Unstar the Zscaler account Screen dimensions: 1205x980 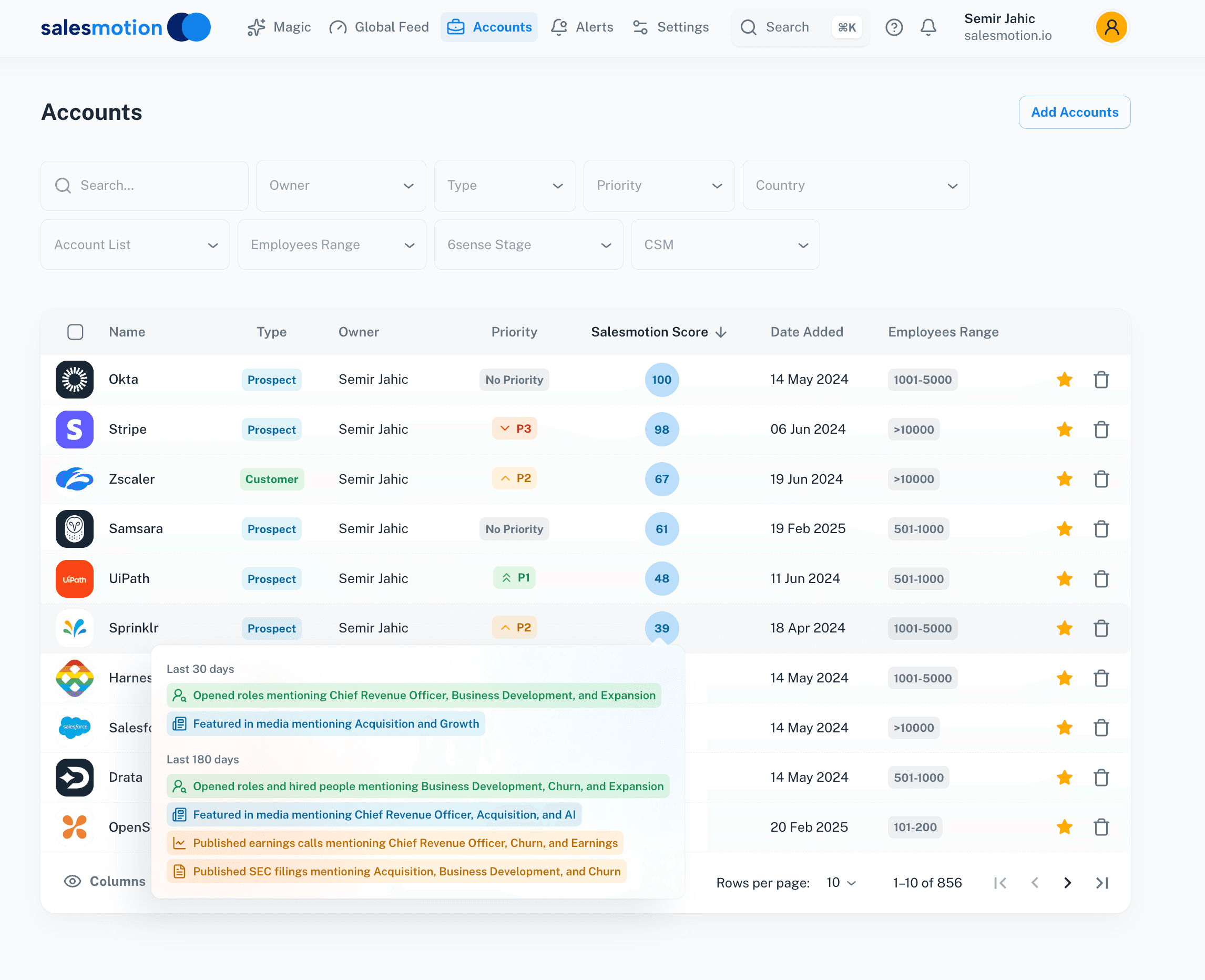[1064, 479]
